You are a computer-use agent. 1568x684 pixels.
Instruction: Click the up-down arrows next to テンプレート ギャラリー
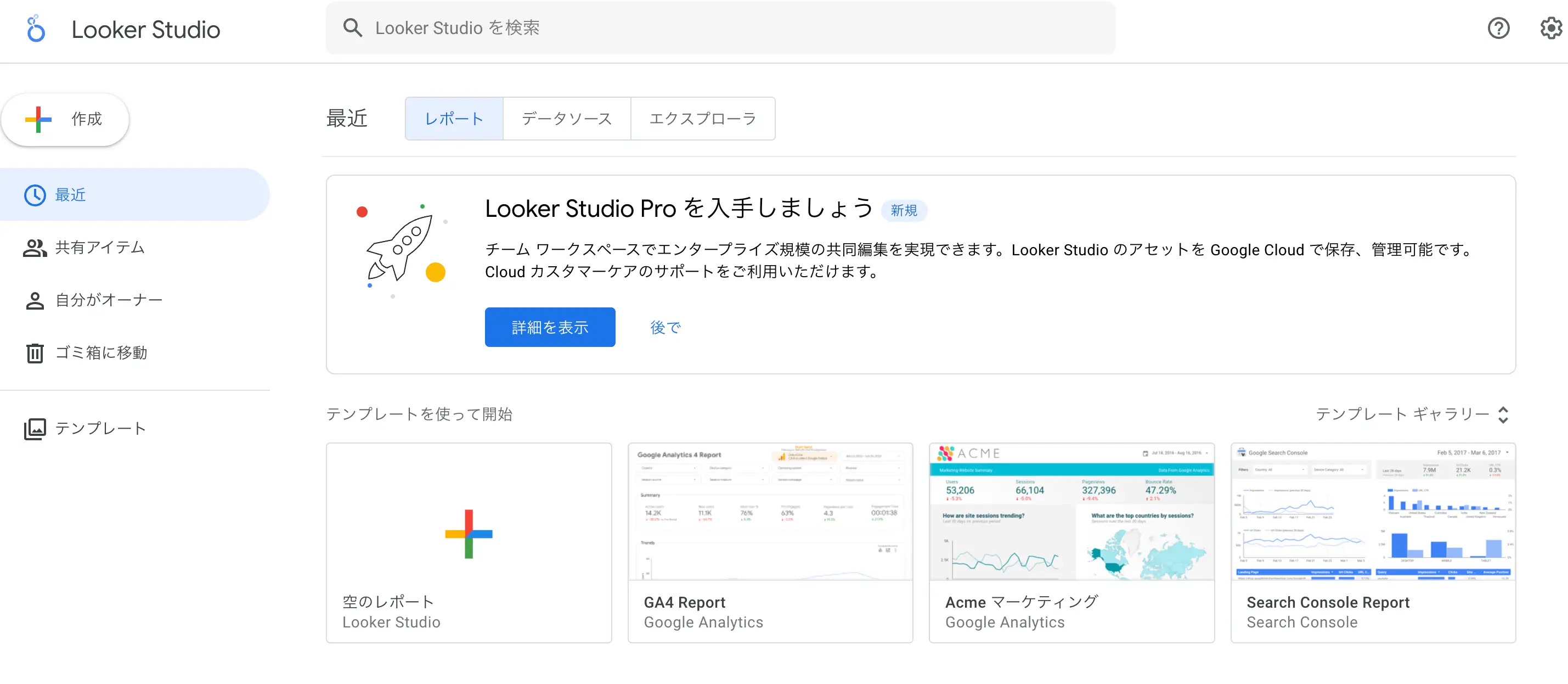pos(1503,415)
